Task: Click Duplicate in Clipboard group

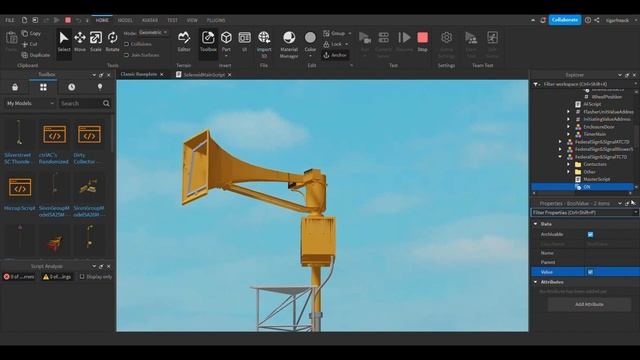Action: tap(36, 55)
